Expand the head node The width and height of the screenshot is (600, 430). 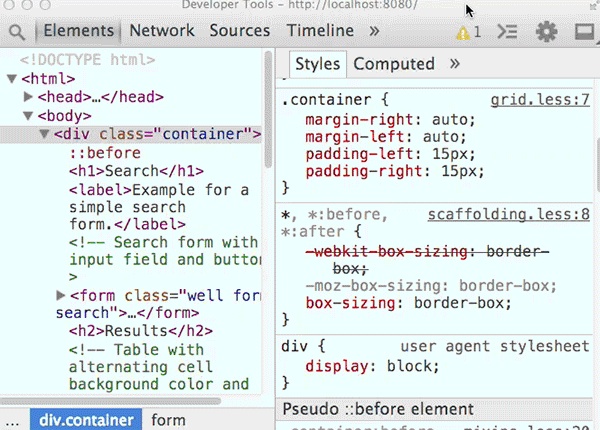click(28, 96)
